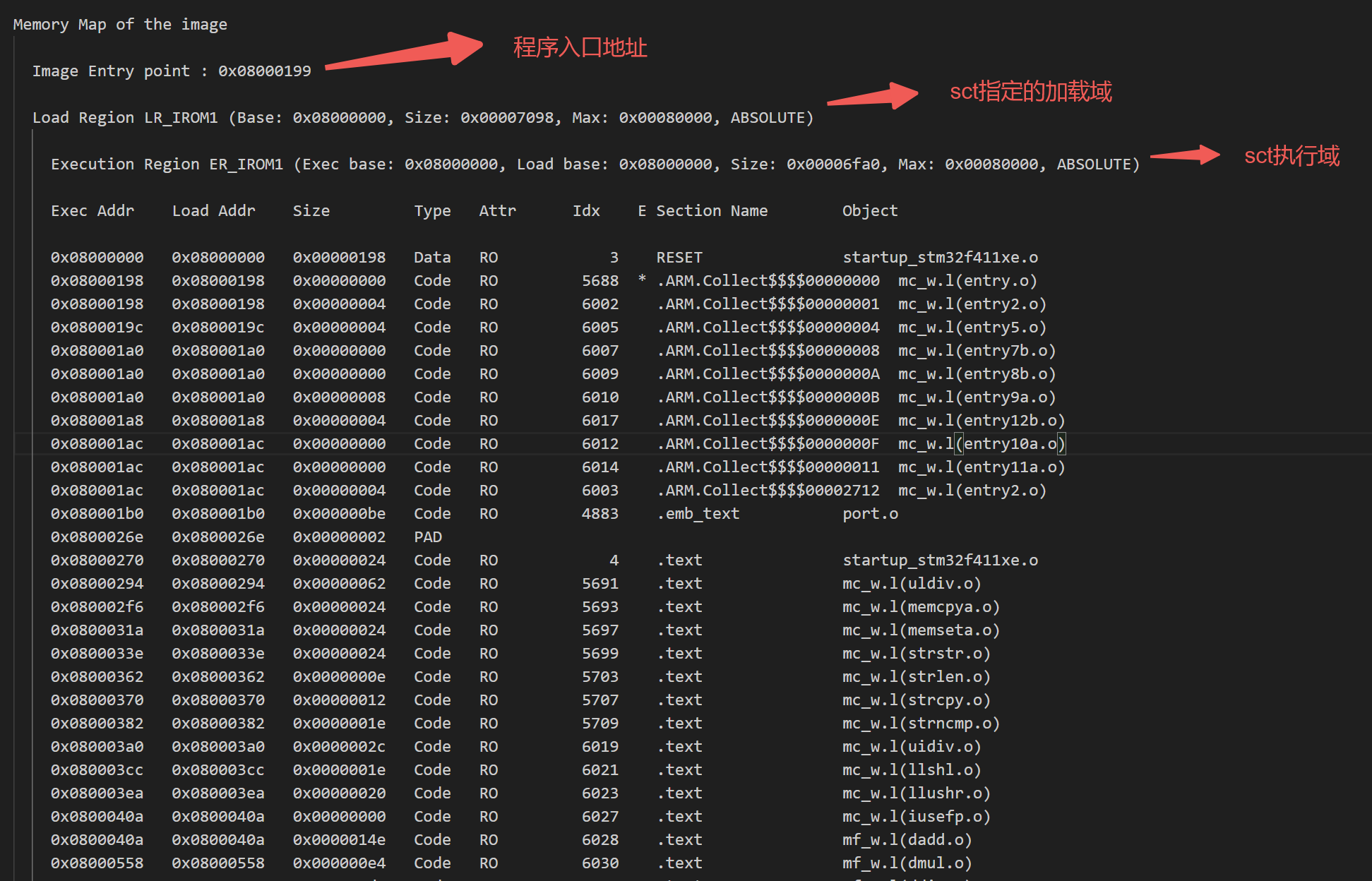Image resolution: width=1372 pixels, height=881 pixels.
Task: Click startup_stm32f411xe.o in the .text row
Action: pyautogui.click(x=941, y=561)
